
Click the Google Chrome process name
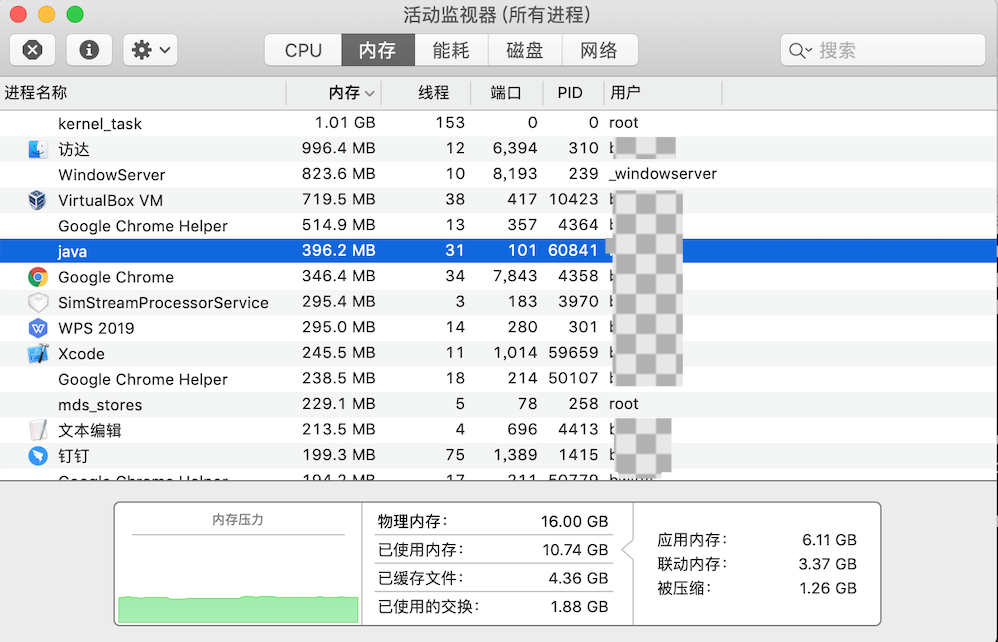tap(116, 277)
